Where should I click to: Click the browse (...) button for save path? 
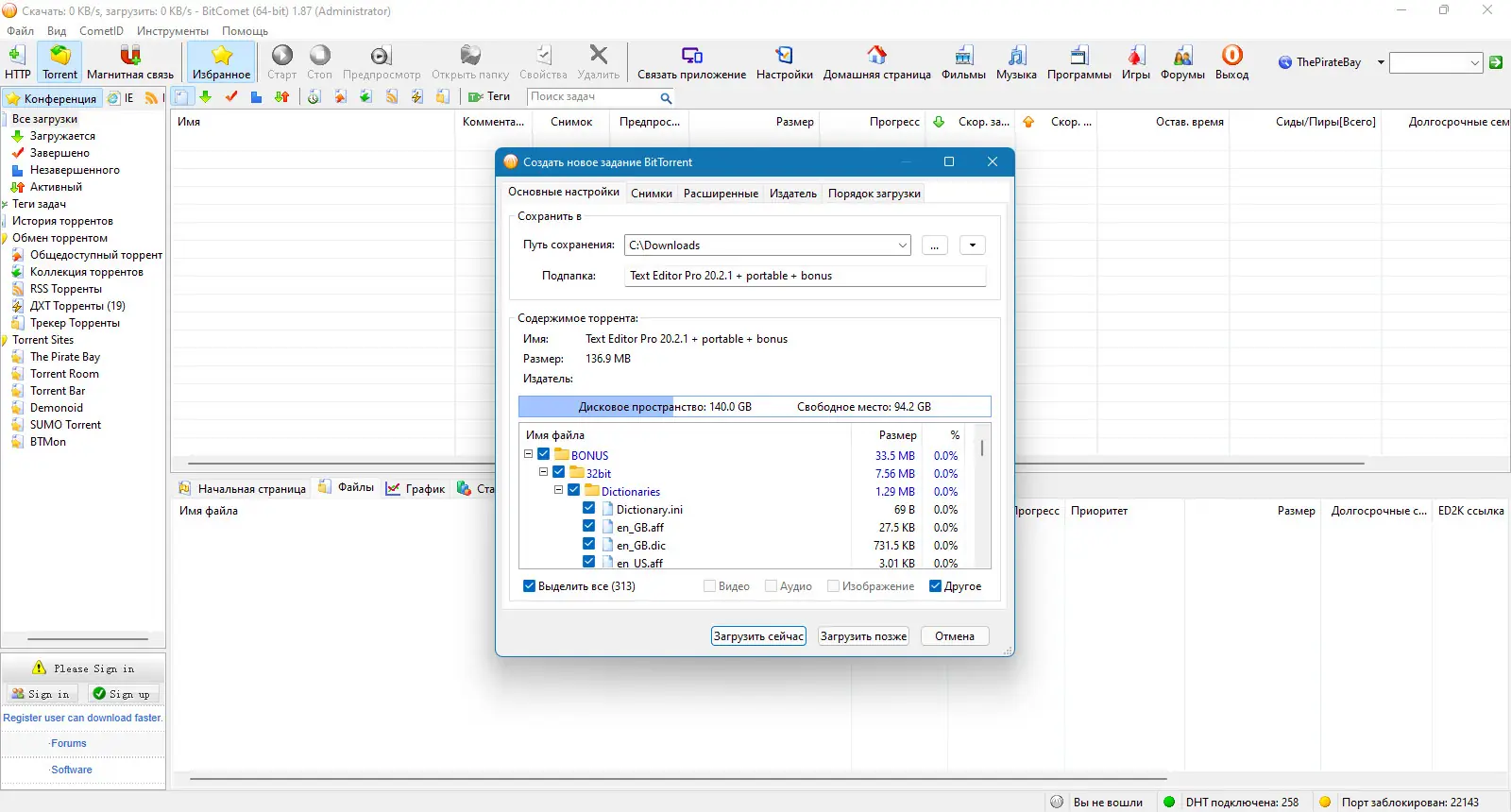point(934,245)
